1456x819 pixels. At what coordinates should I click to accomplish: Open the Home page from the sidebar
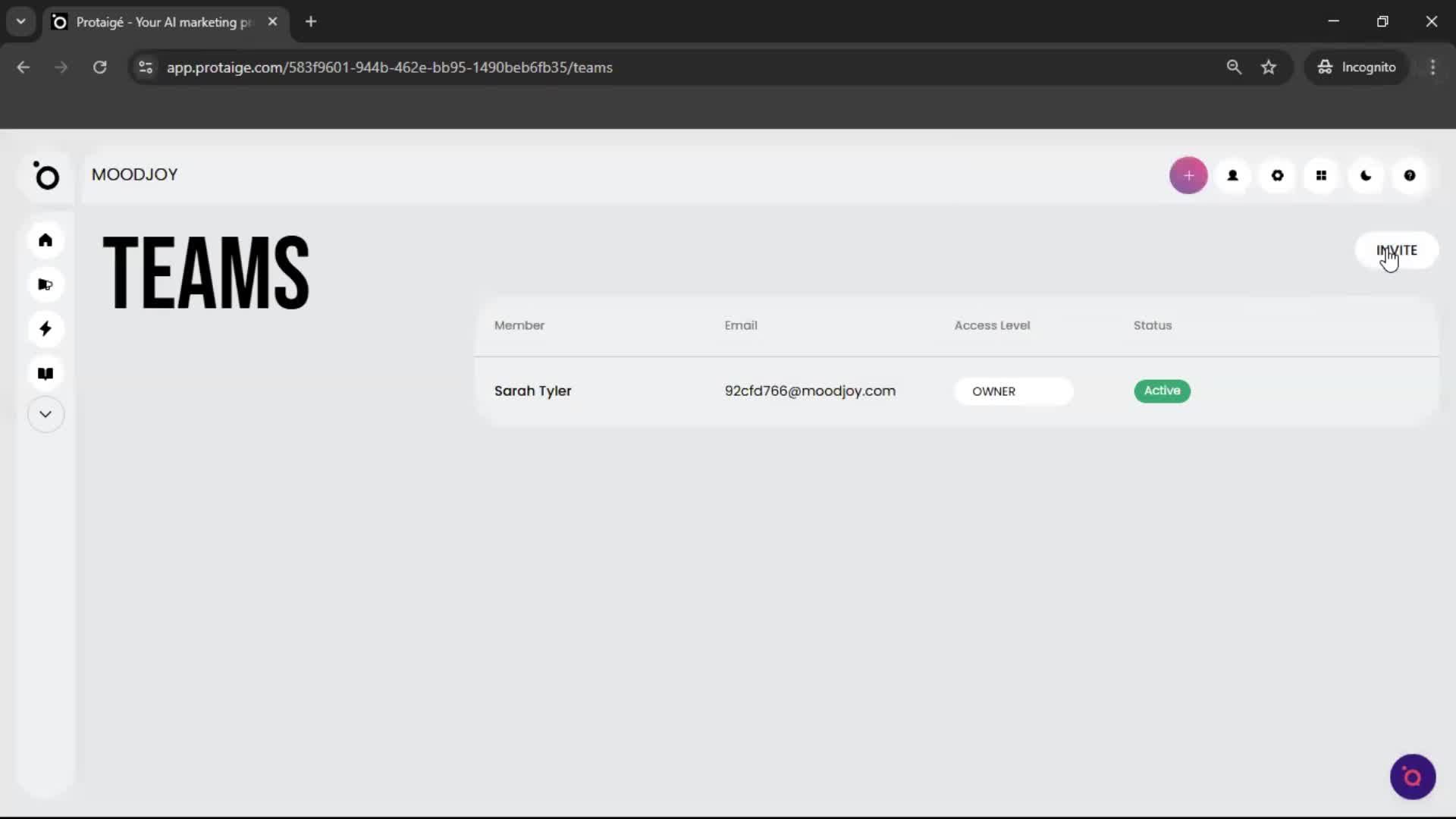tap(45, 240)
